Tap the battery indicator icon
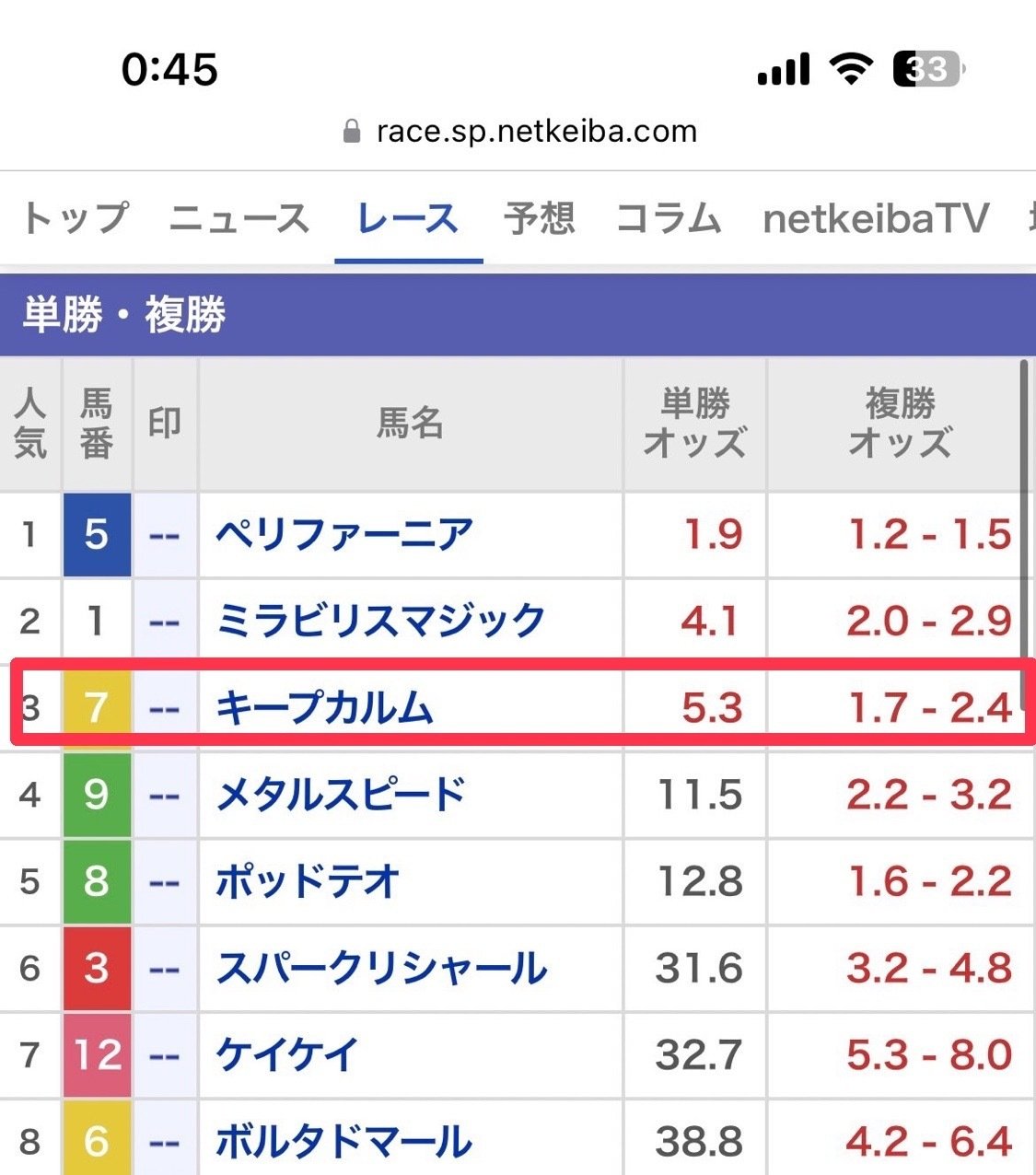Image resolution: width=1036 pixels, height=1175 pixels. (928, 69)
